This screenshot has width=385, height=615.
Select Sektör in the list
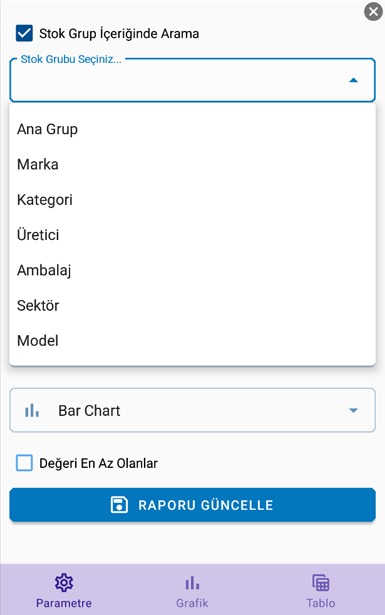pyautogui.click(x=192, y=306)
